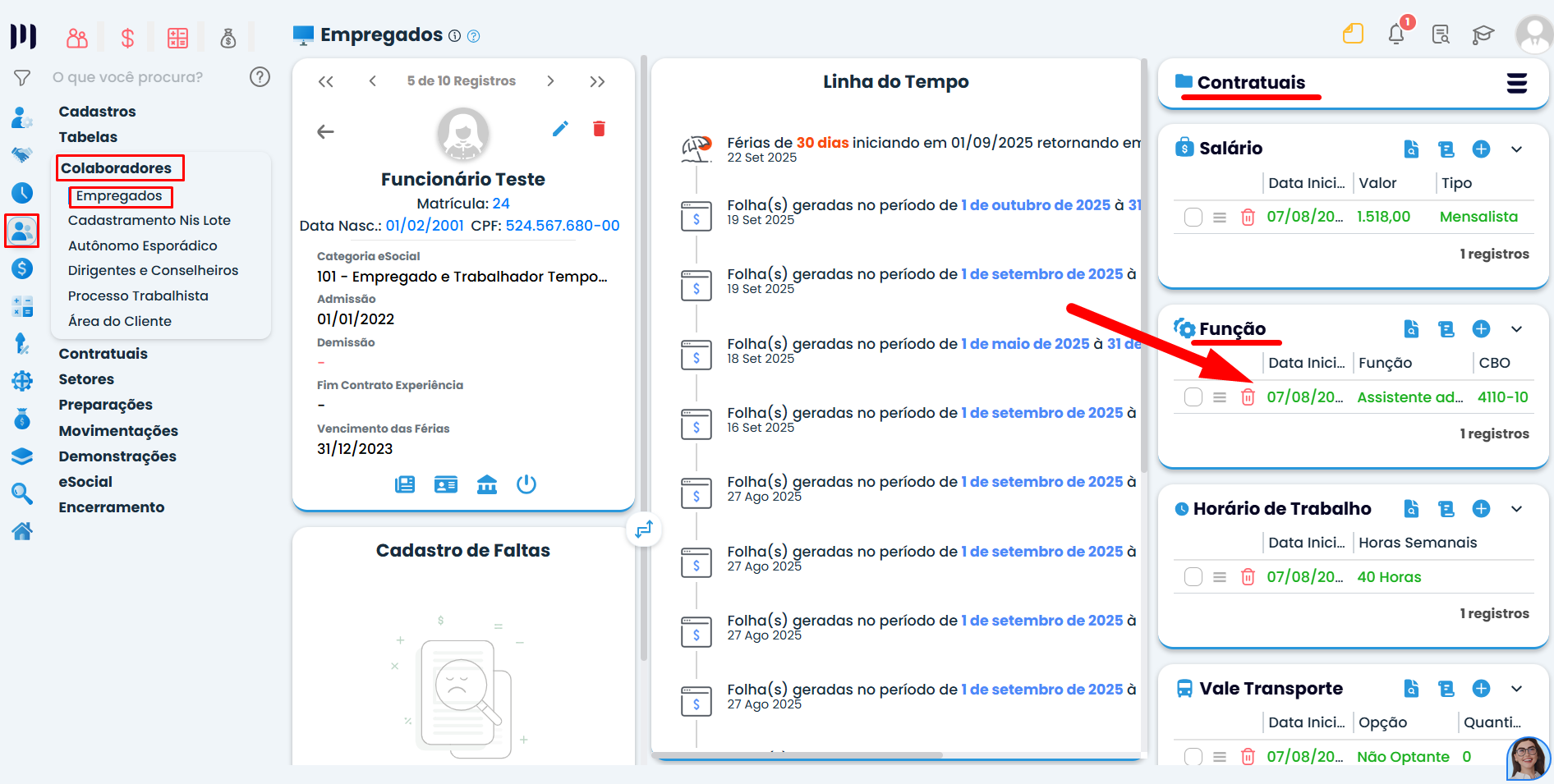Tick the checkbox of the 40 Horas row
This screenshot has width=1554, height=784.
pyautogui.click(x=1193, y=577)
